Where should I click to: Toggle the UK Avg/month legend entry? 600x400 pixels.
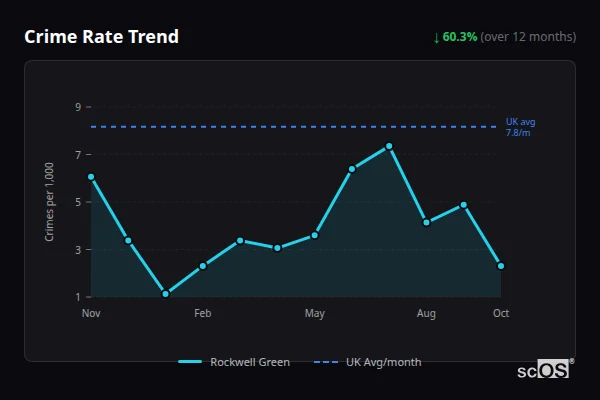[367, 362]
